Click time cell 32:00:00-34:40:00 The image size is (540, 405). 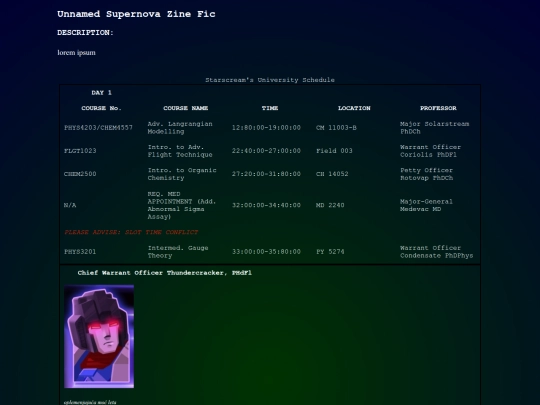(x=266, y=205)
